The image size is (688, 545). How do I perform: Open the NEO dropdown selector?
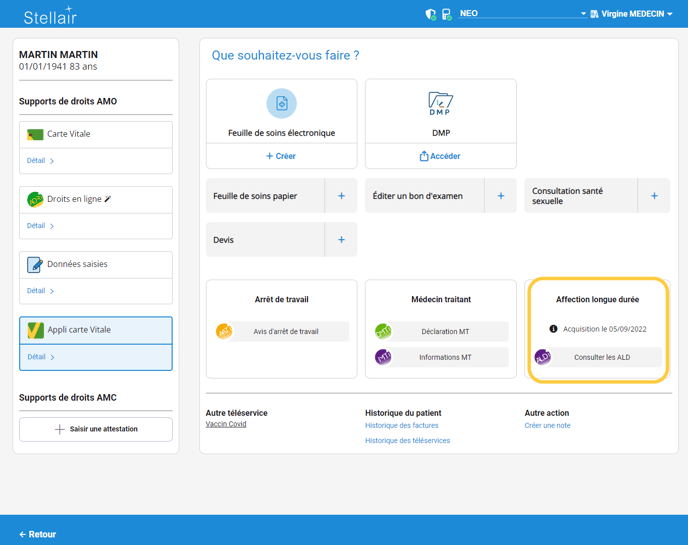[x=522, y=14]
